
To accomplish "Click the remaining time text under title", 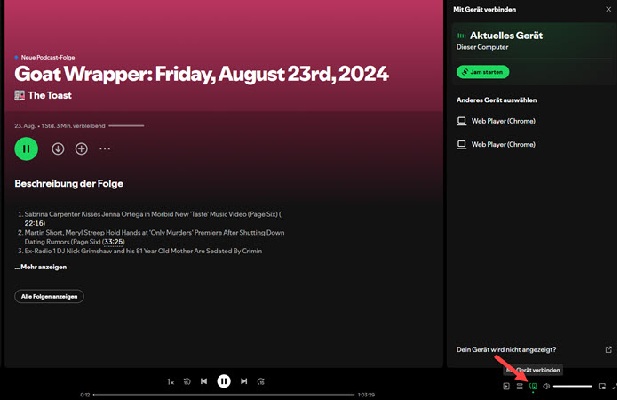I will click(60, 125).
